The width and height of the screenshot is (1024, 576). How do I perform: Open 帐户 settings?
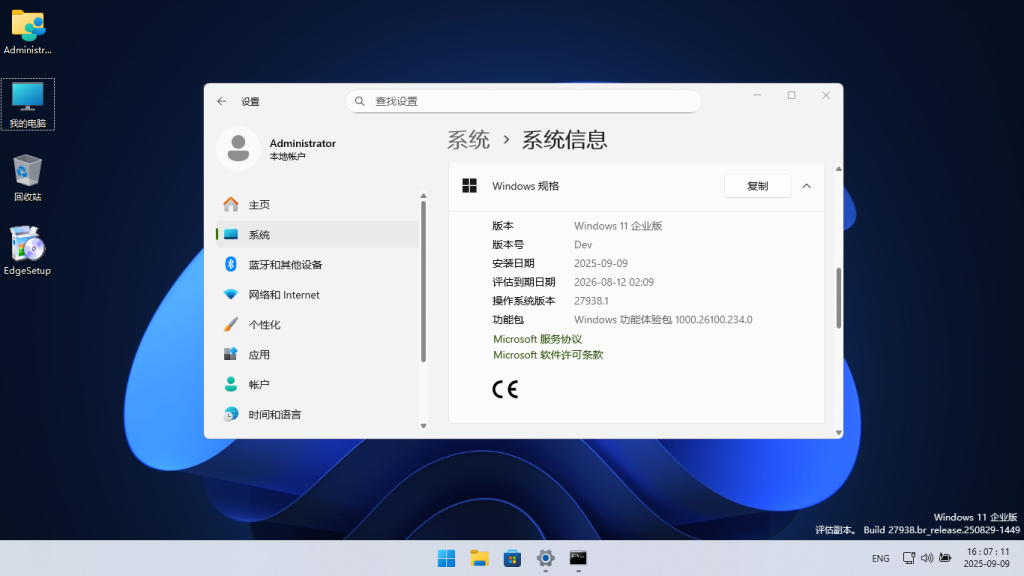point(317,385)
